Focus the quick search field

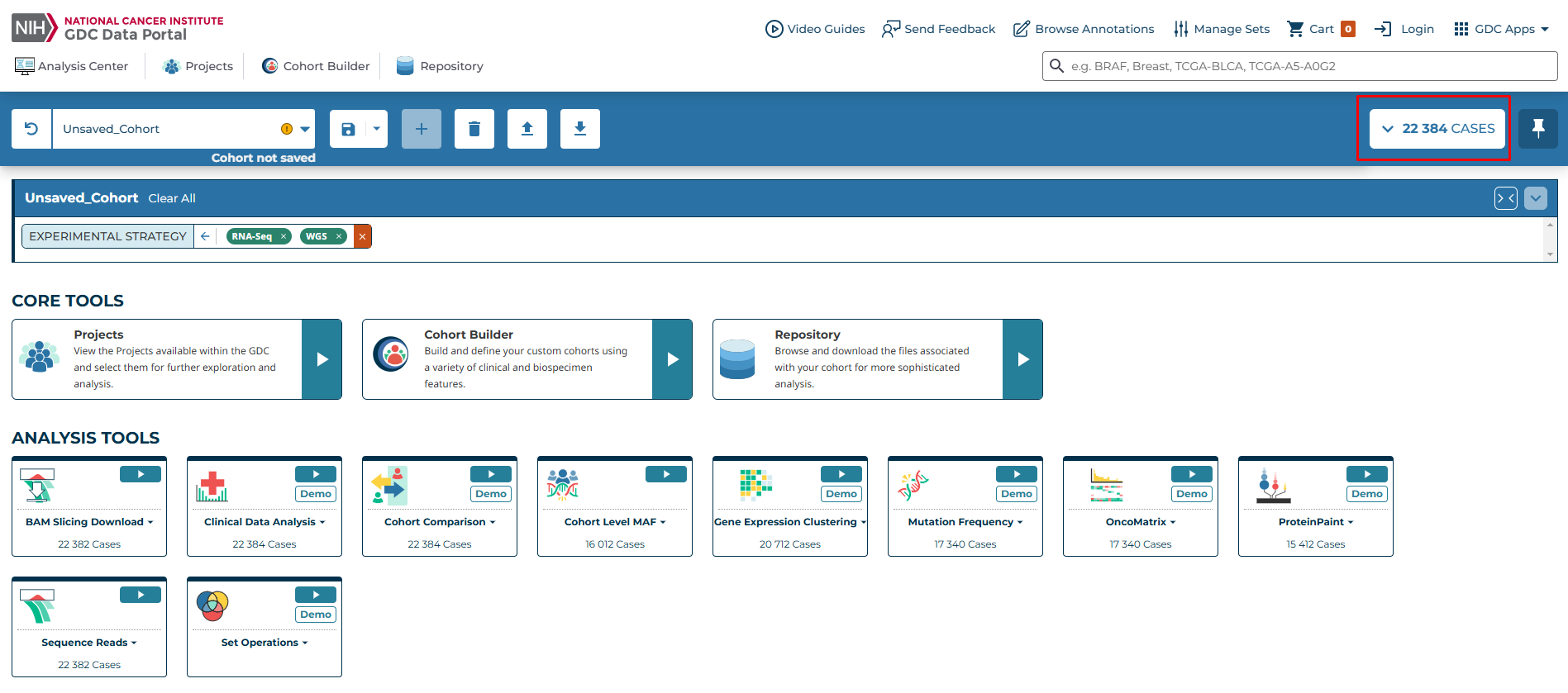1300,66
